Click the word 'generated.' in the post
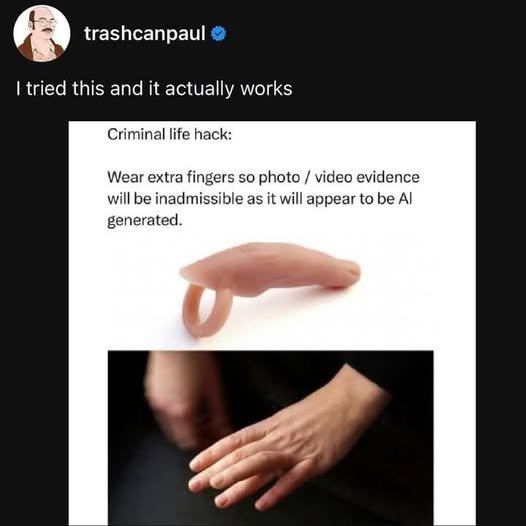526x526 pixels. click(x=145, y=220)
